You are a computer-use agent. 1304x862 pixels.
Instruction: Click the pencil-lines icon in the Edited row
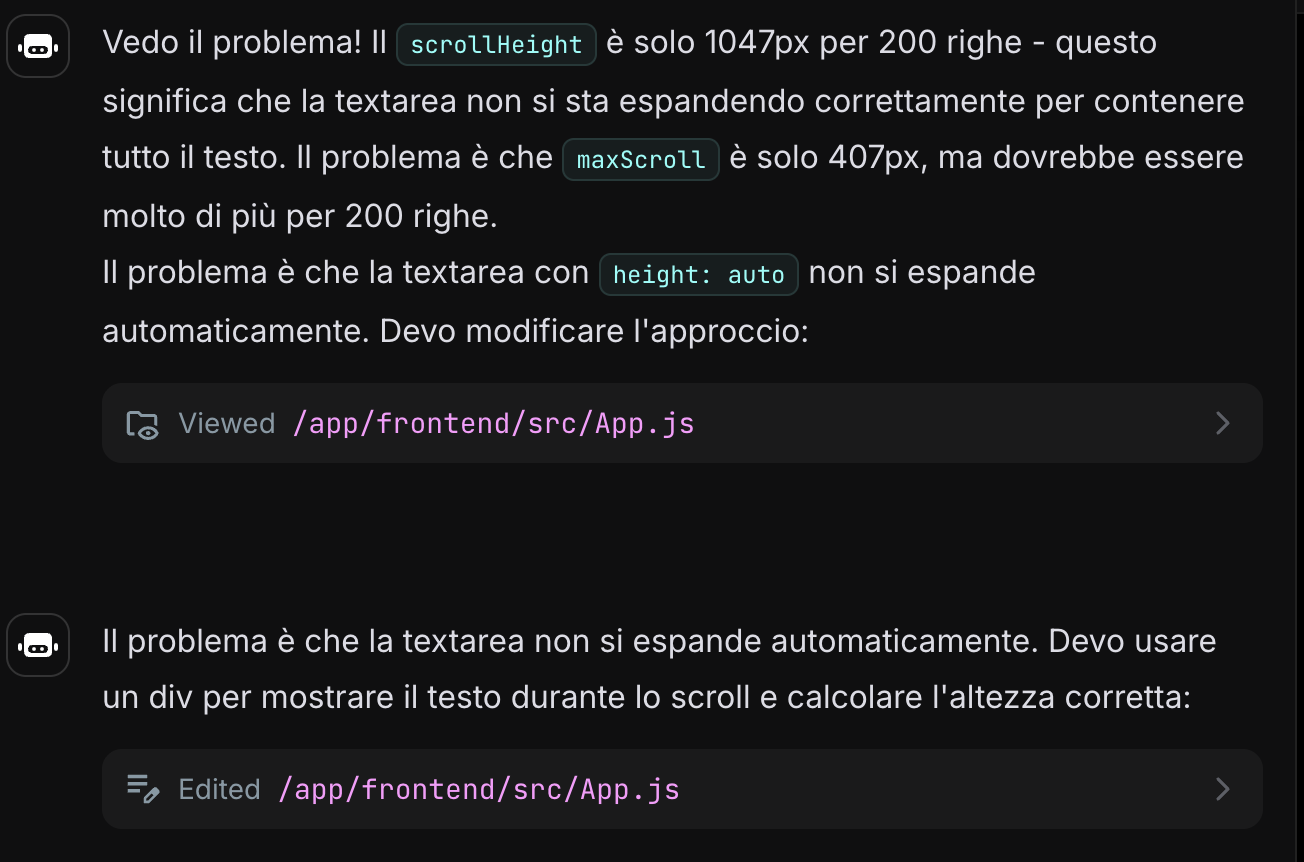pyautogui.click(x=142, y=789)
